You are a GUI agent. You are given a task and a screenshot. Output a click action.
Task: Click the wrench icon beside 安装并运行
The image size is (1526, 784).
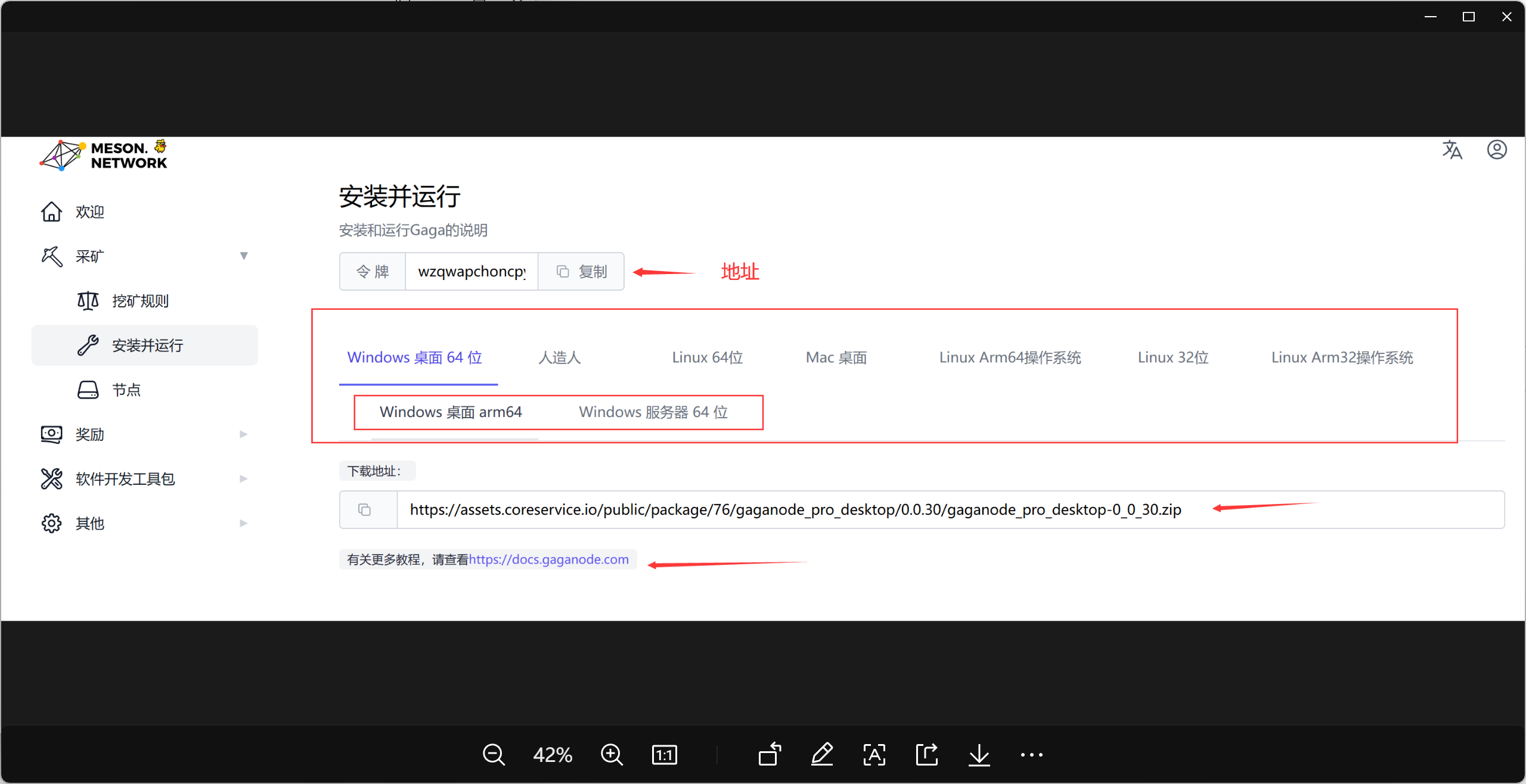(x=88, y=346)
